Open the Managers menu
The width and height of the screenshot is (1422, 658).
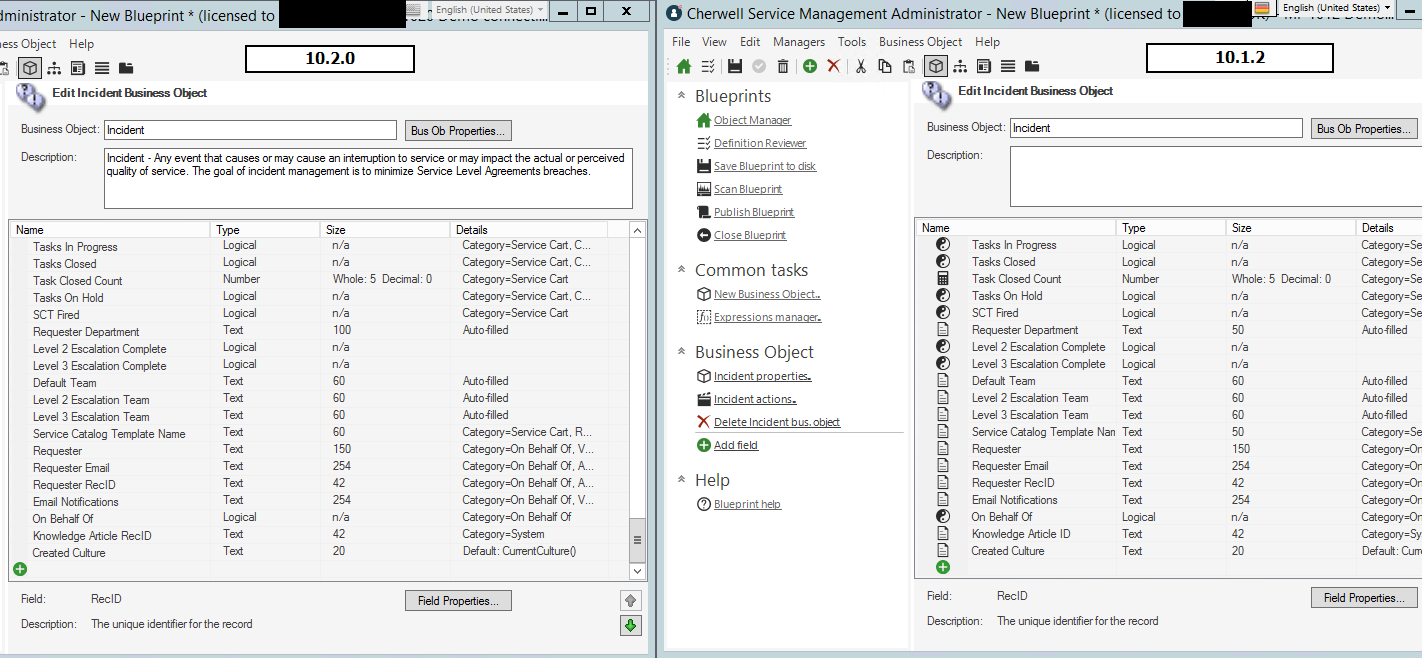click(799, 41)
